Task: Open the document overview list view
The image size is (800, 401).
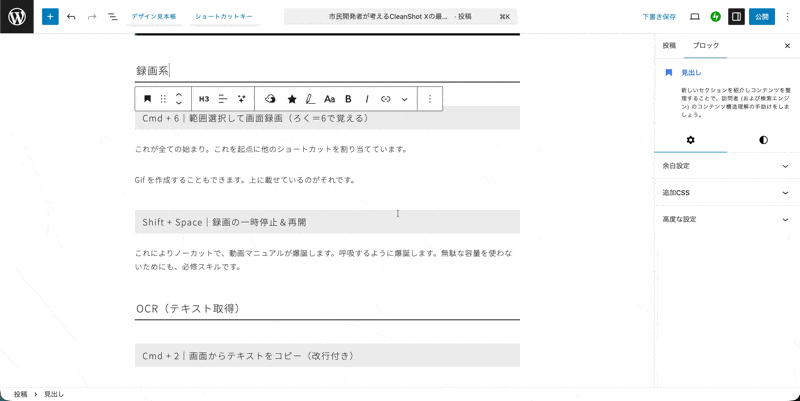Action: (112, 17)
